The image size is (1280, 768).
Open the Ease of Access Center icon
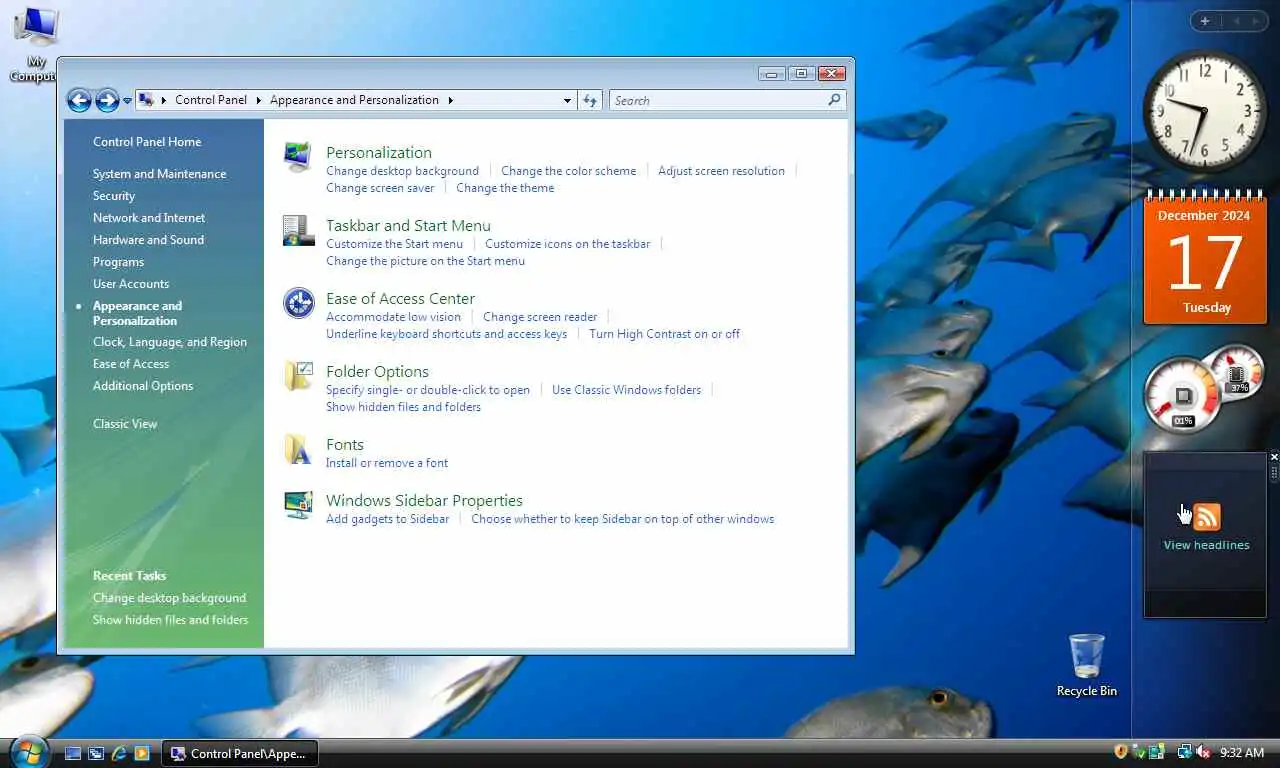298,303
